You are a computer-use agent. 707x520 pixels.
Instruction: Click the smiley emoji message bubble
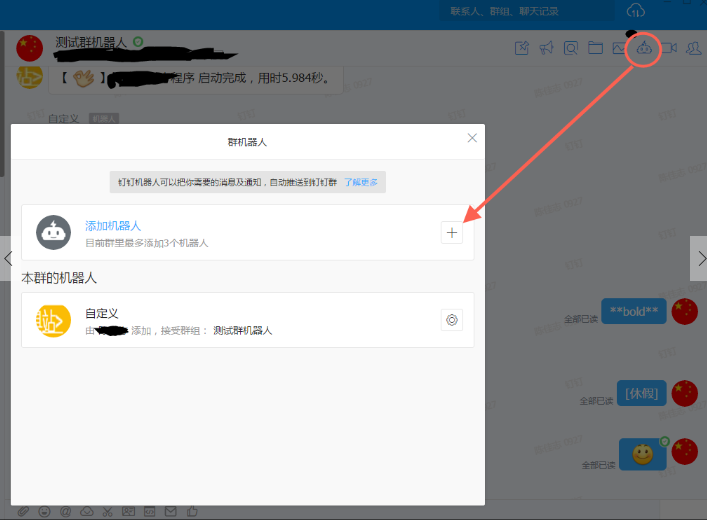point(643,454)
